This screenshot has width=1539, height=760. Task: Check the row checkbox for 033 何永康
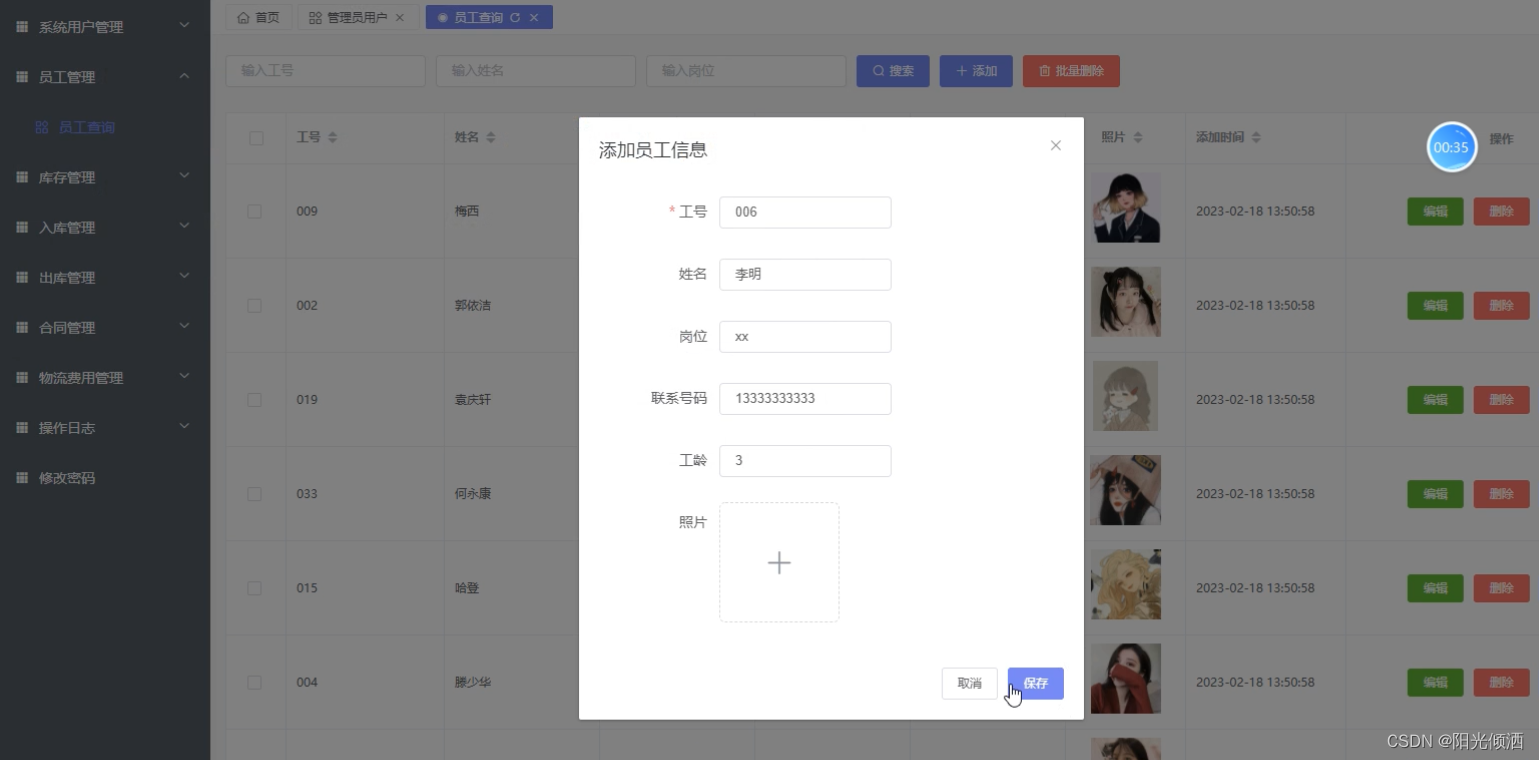click(254, 493)
